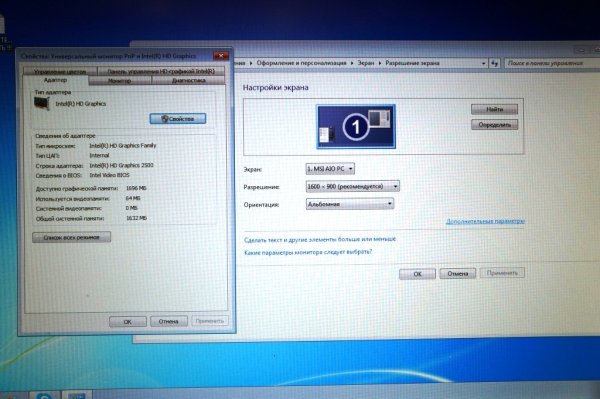Image resolution: width=600 pixels, height=399 pixels.
Task: Click OK in the screen resolution window
Action: click(417, 274)
